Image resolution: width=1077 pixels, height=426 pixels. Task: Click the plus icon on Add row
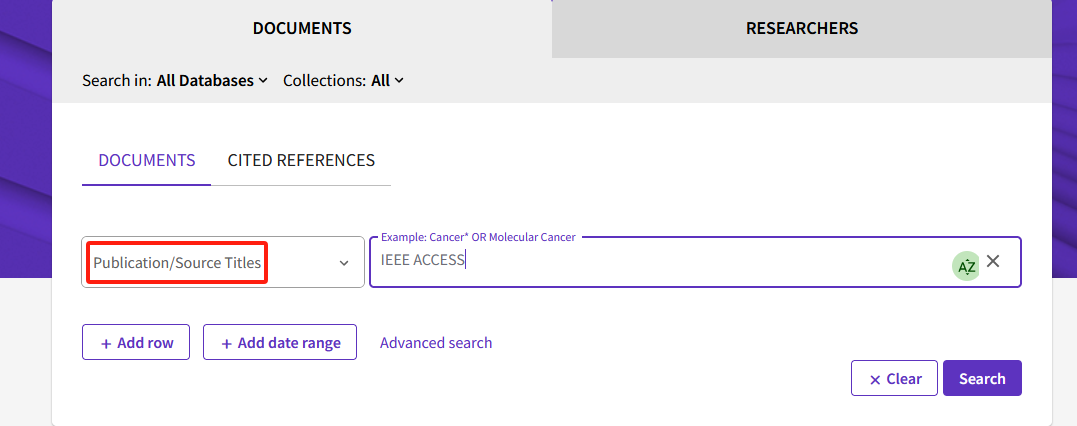tap(106, 344)
